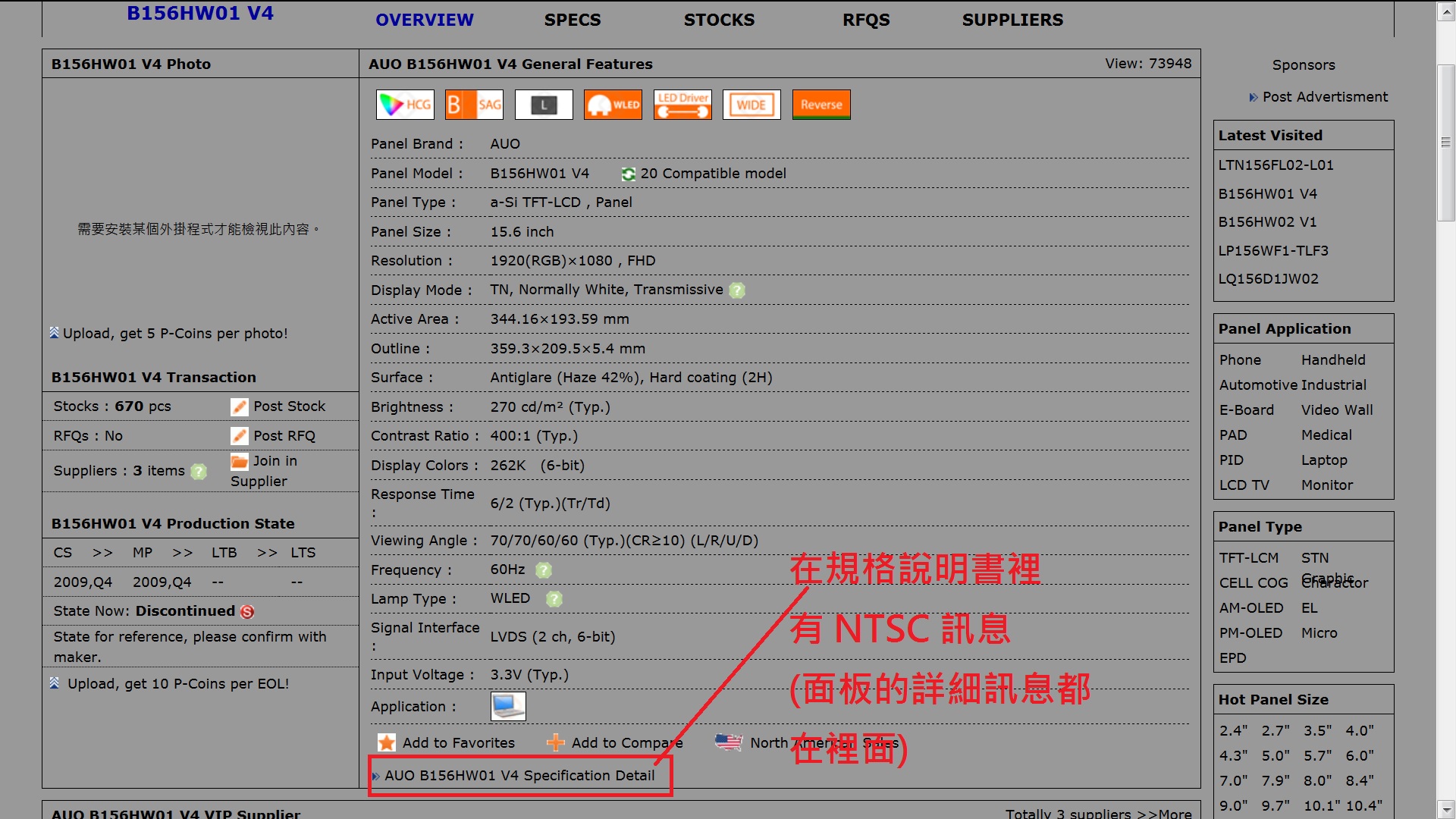Viewport: 1456px width, 819px height.
Task: Click the Add to Compare link
Action: 627,743
